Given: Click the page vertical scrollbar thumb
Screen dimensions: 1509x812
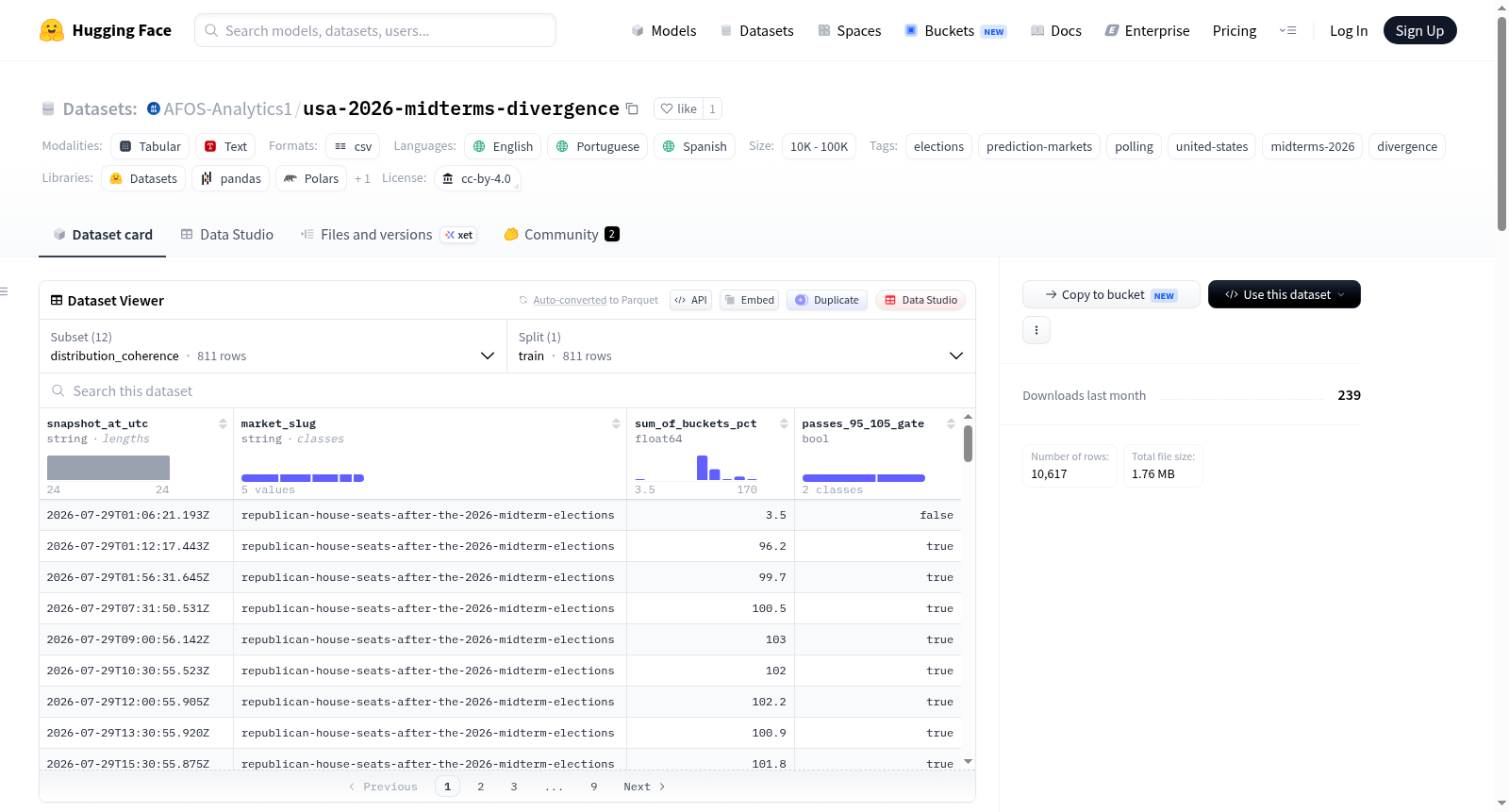Looking at the screenshot, I should point(1501,123).
